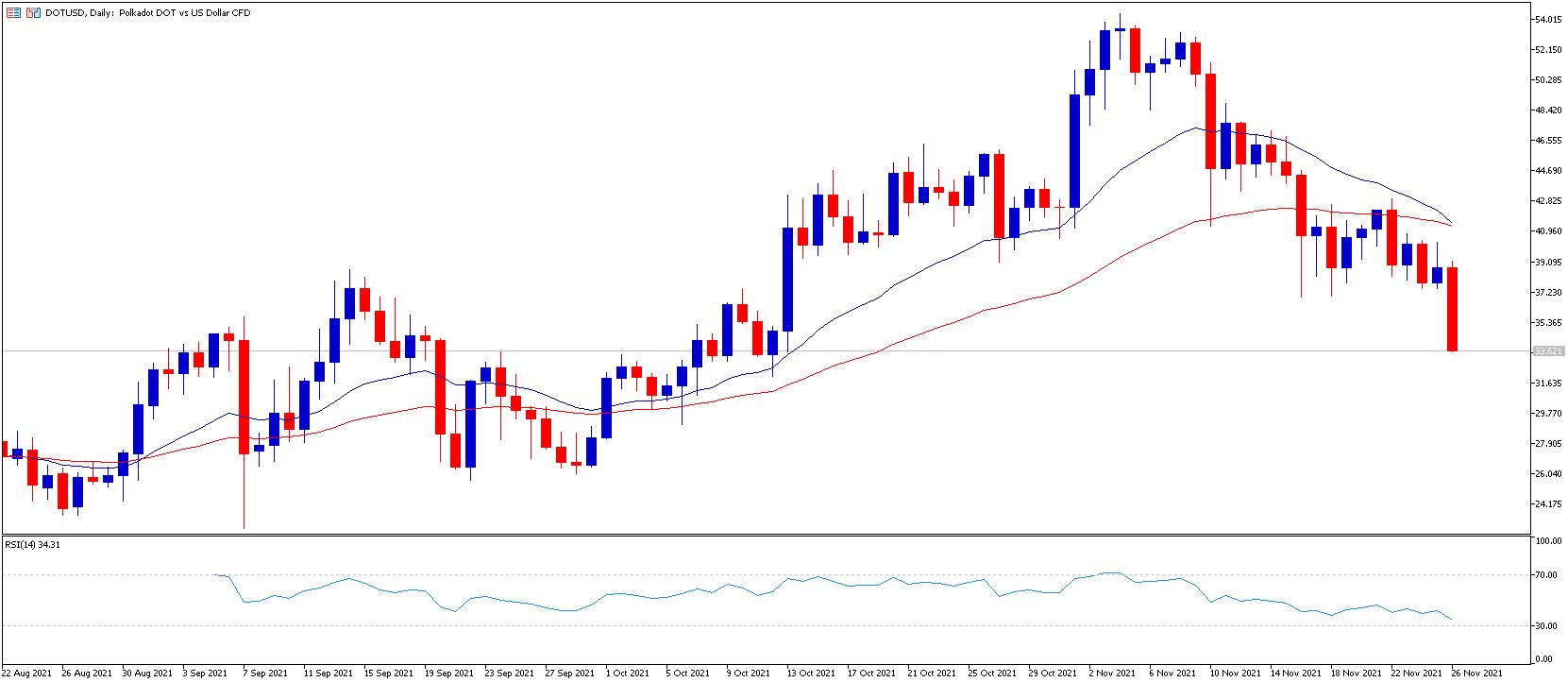Select the tall blue candle near 2 Nov

(x=1074, y=163)
